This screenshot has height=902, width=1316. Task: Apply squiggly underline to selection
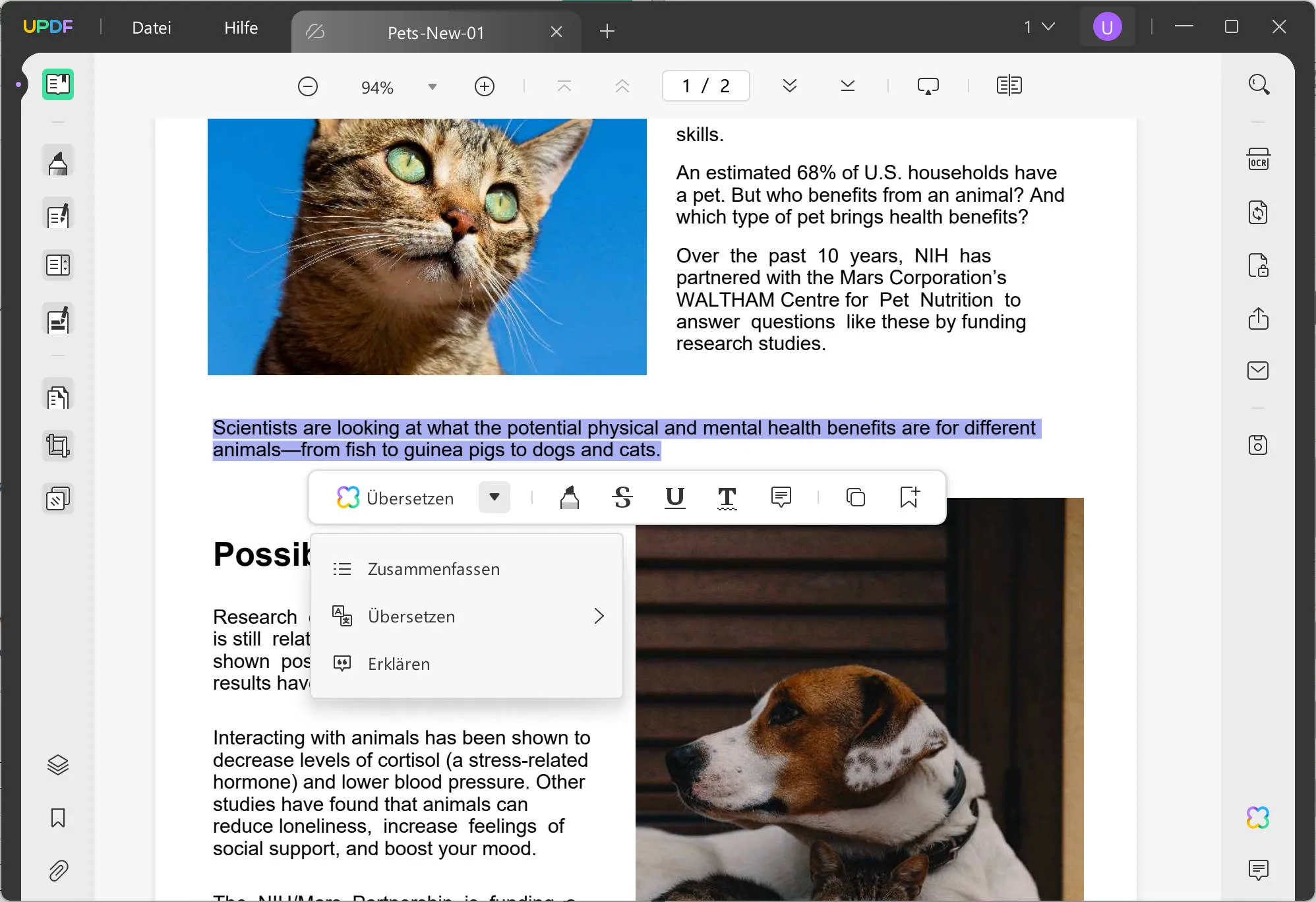coord(727,498)
